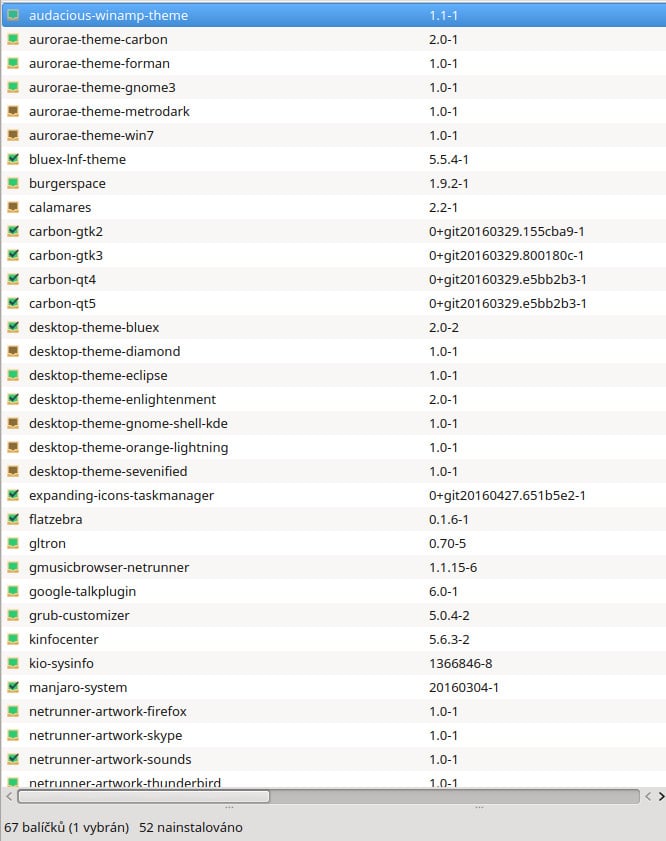Click the '67 balíčků (1 vybrán)' status text
The width and height of the screenshot is (666, 841).
[x=66, y=827]
